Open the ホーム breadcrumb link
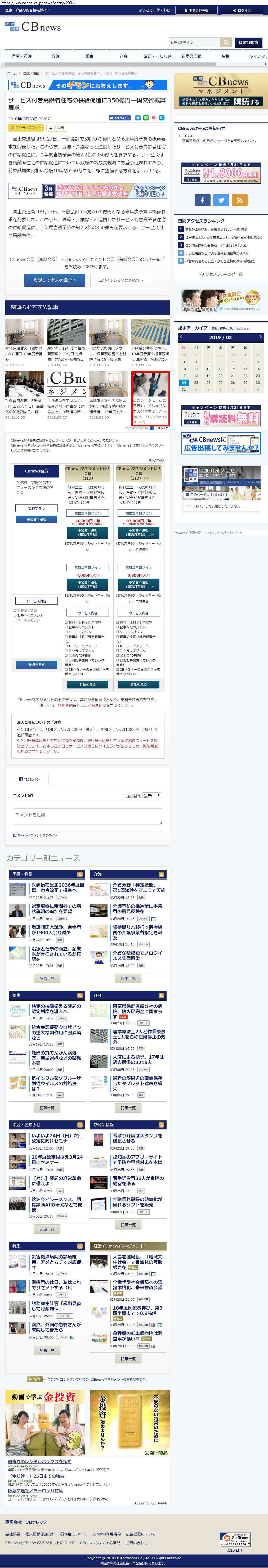The height and width of the screenshot is (1568, 268). (12, 73)
